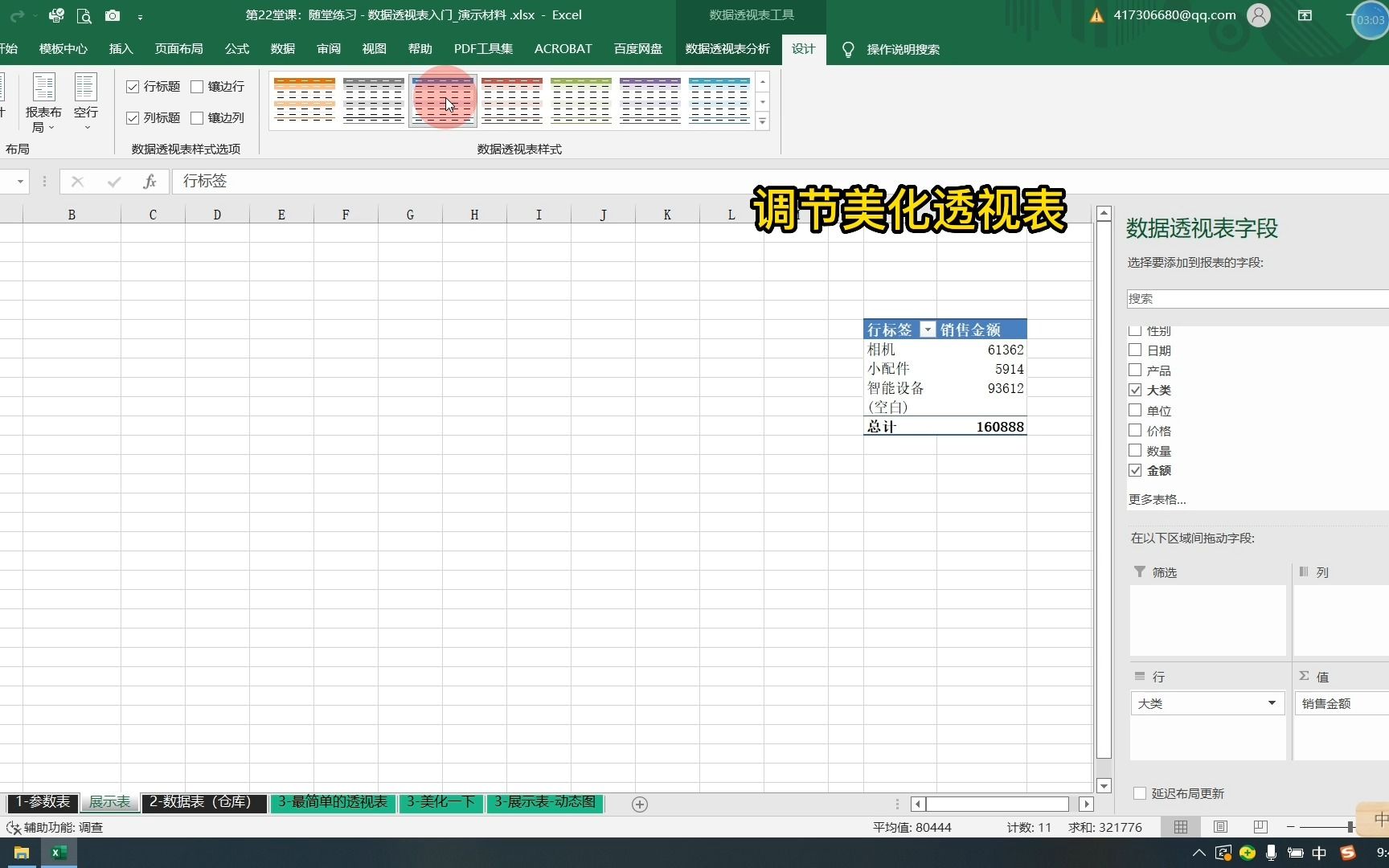Enable the 镶边行 banded rows option
The height and width of the screenshot is (868, 1389).
pos(197,86)
